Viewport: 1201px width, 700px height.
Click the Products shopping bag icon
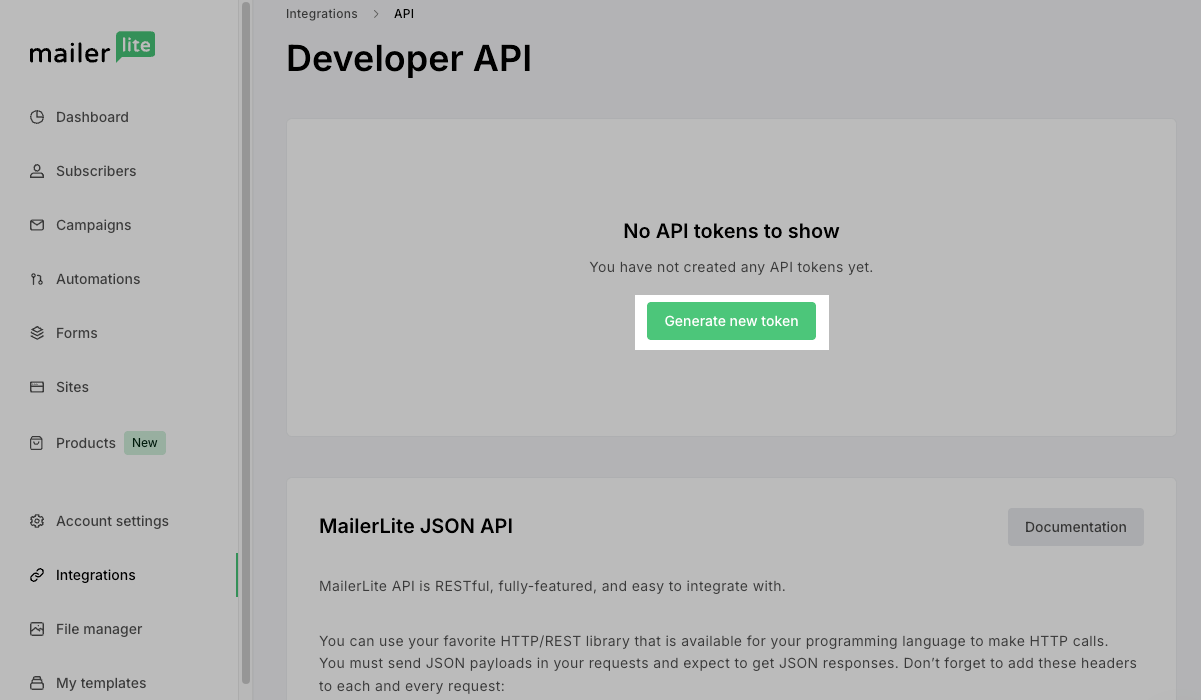(37, 443)
